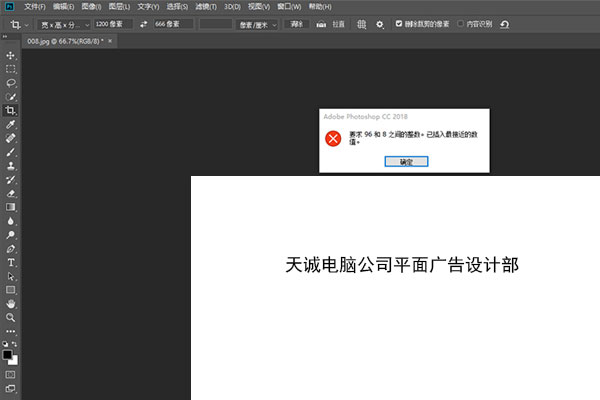Select the Eraser tool
The width and height of the screenshot is (600, 400).
point(11,193)
